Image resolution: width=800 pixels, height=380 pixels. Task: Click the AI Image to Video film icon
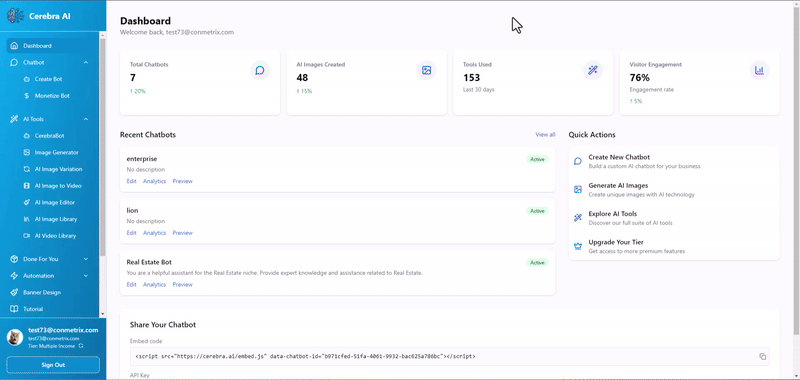pos(27,186)
